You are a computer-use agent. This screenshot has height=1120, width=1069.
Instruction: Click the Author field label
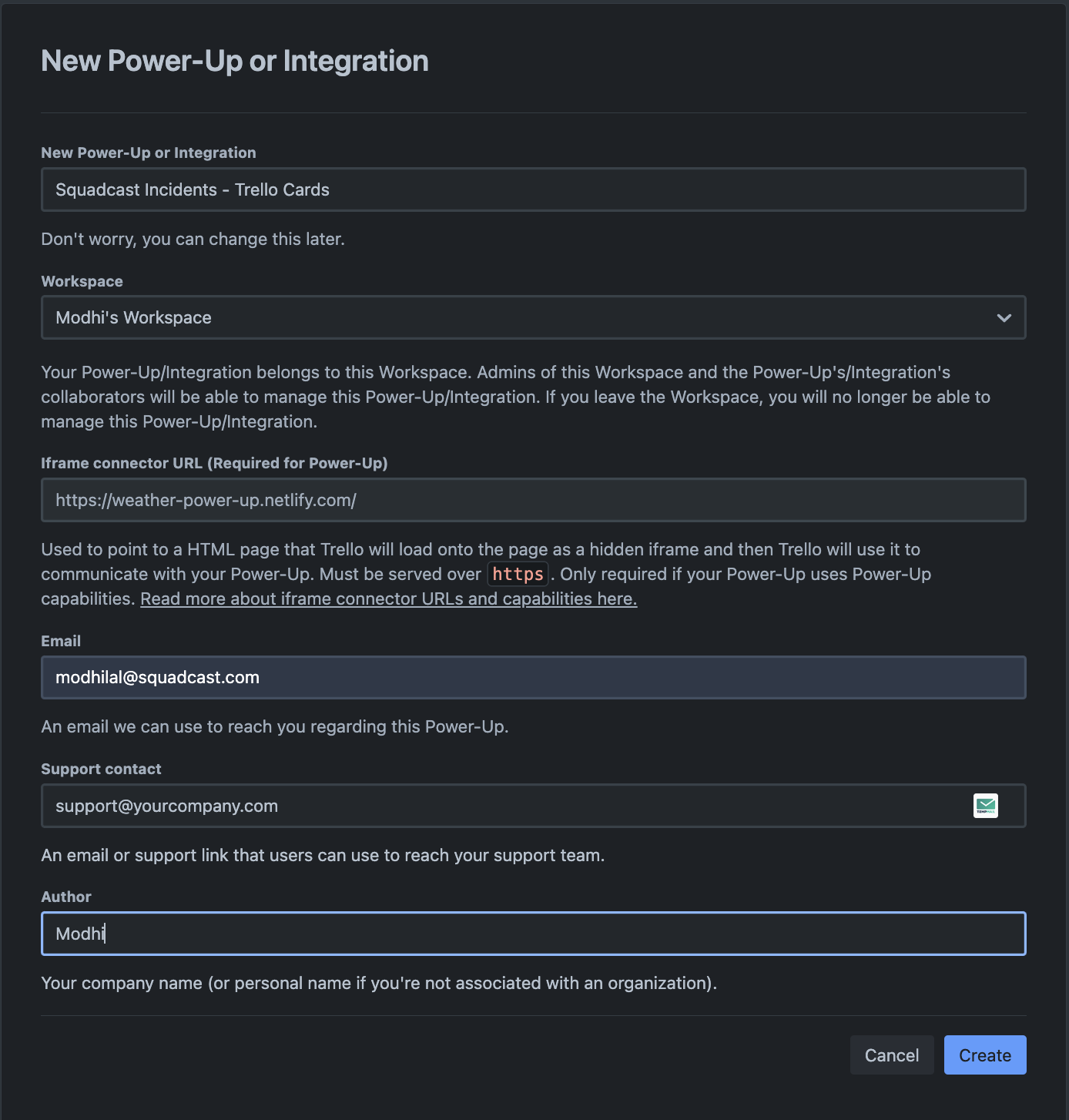(x=66, y=897)
